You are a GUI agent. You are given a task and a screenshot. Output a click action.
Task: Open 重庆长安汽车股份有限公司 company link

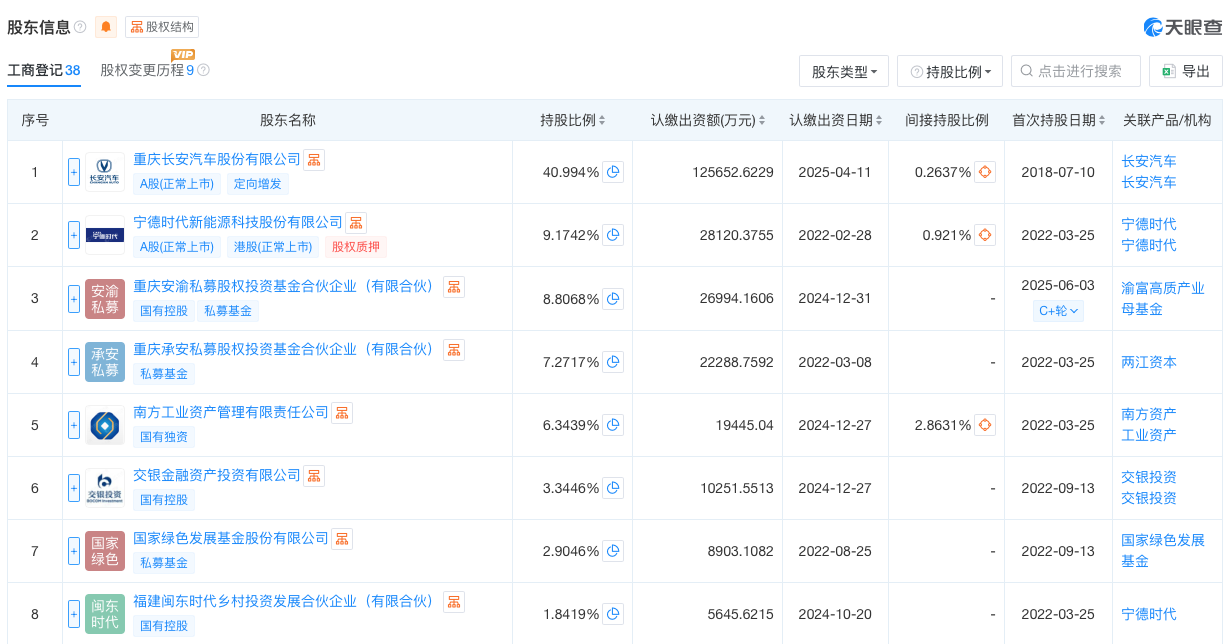[x=217, y=159]
